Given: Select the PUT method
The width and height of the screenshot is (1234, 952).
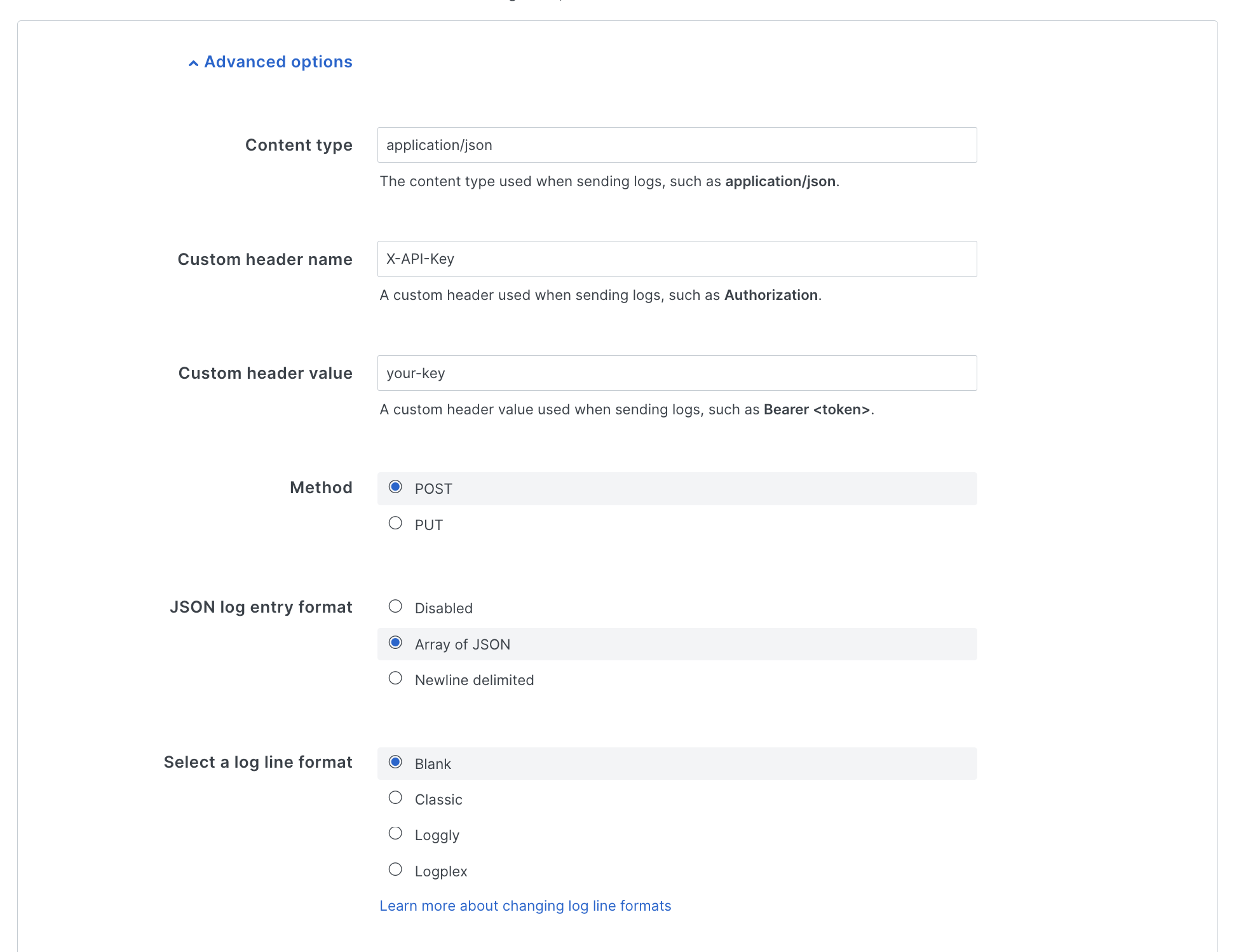Looking at the screenshot, I should [395, 523].
